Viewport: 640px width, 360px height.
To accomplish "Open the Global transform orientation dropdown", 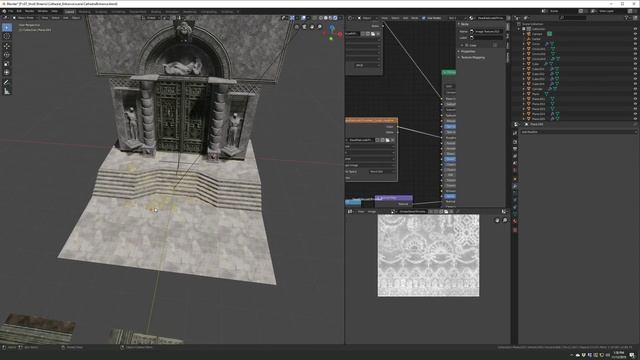I will point(151,18).
